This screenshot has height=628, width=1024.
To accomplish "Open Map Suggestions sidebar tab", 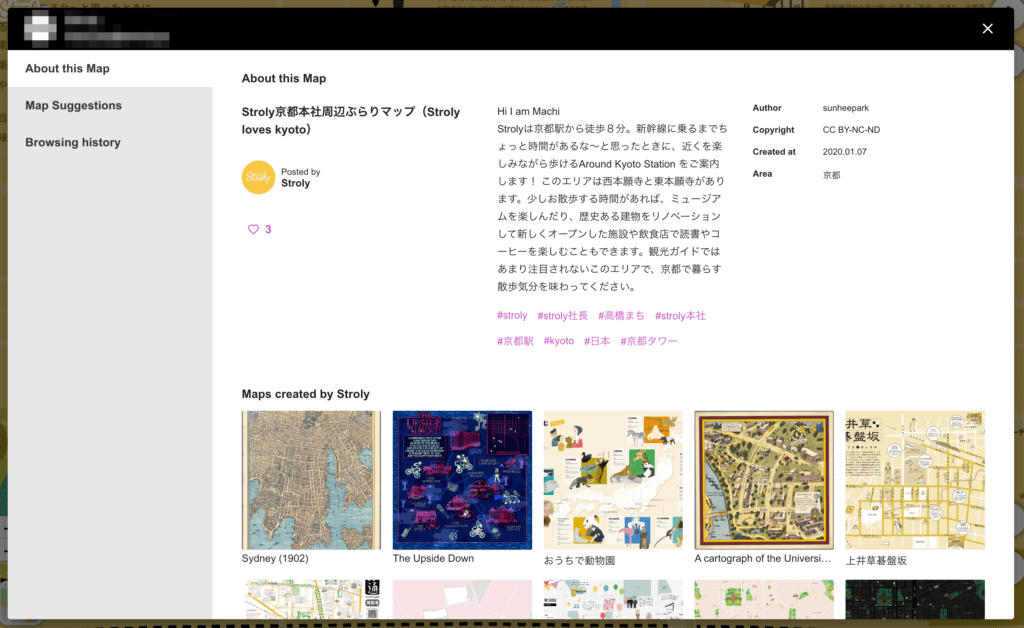I will [x=110, y=106].
